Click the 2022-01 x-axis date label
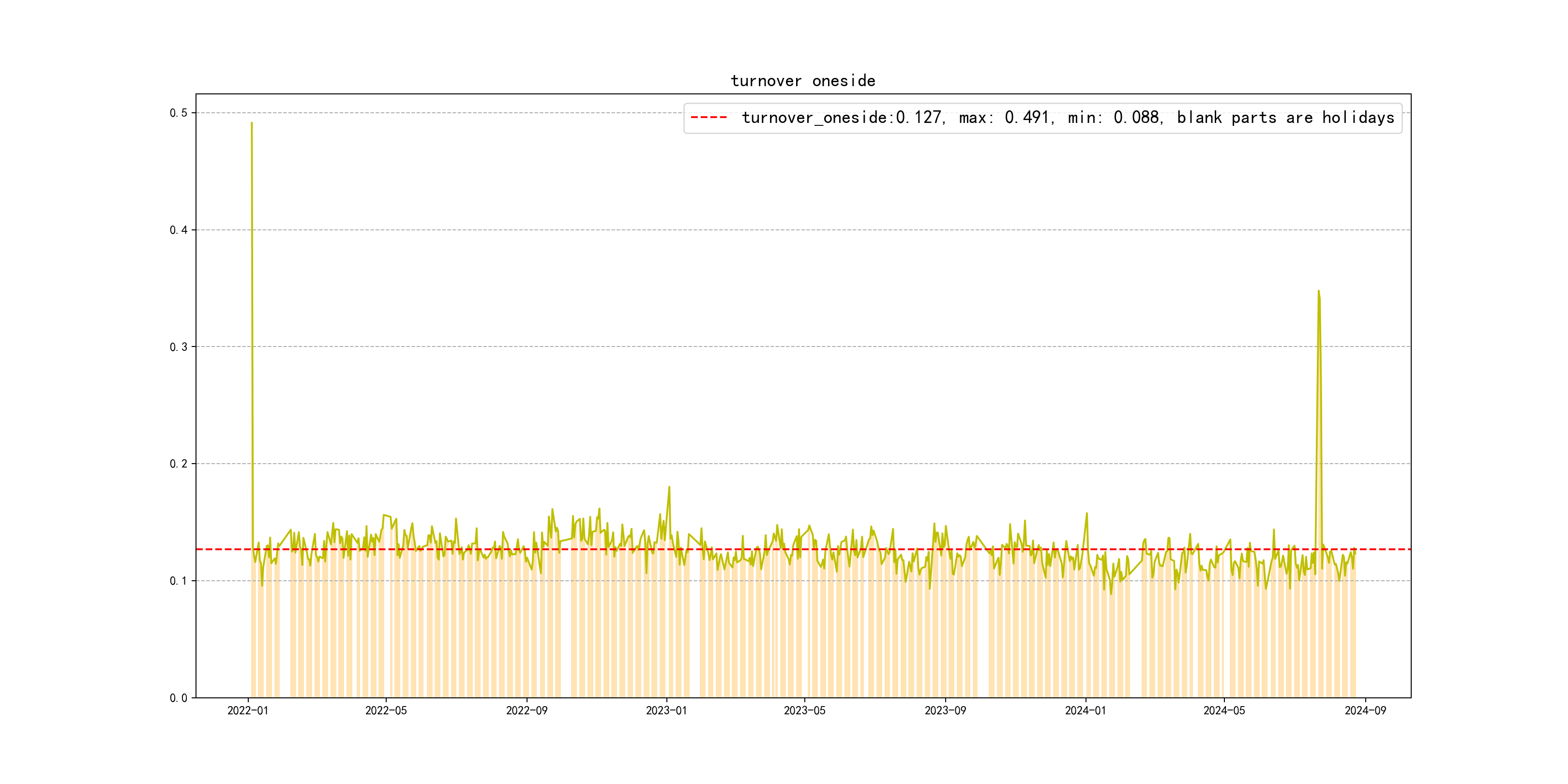Image resolution: width=1568 pixels, height=784 pixels. tap(248, 711)
